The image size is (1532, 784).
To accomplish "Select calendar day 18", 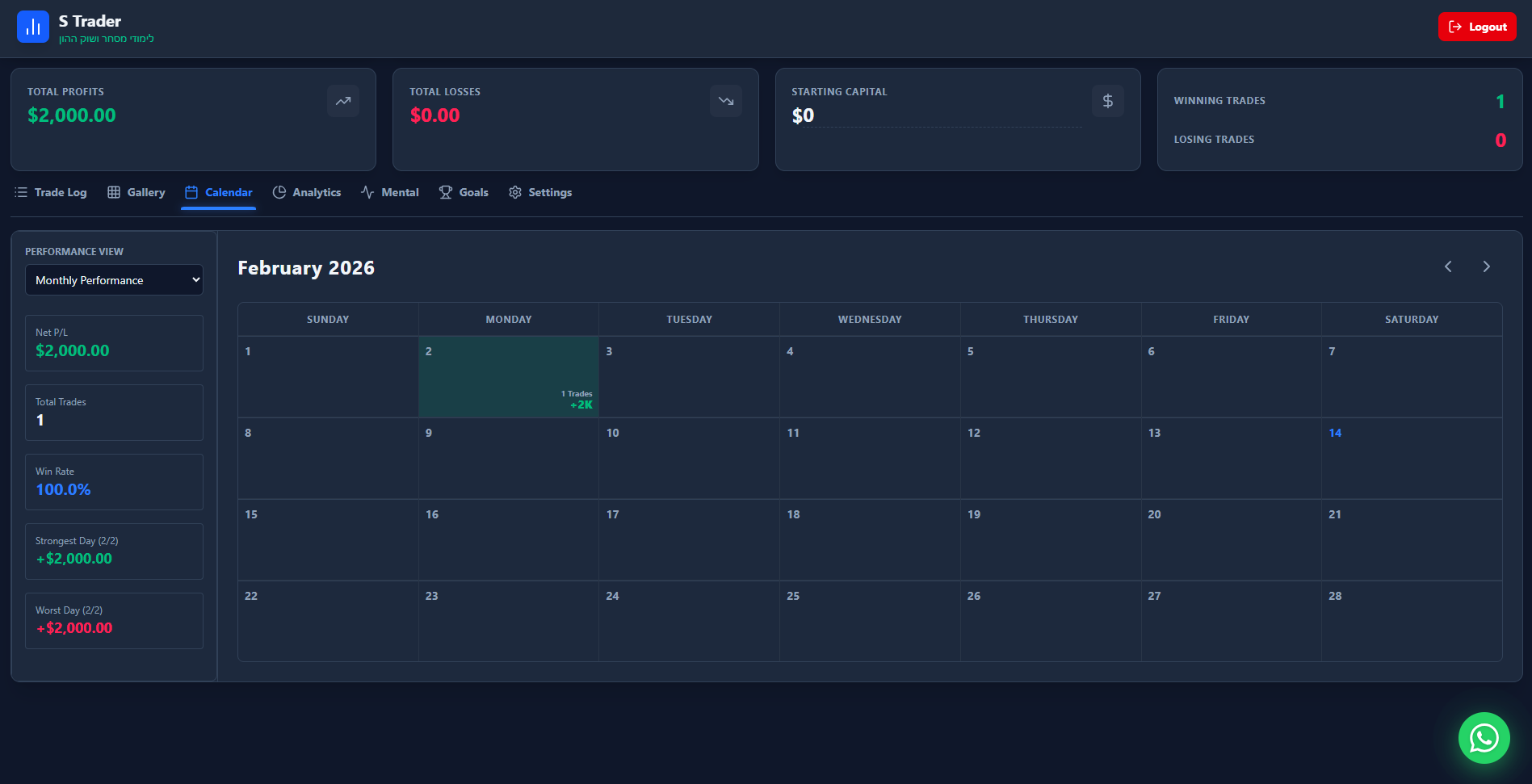I will coord(870,540).
